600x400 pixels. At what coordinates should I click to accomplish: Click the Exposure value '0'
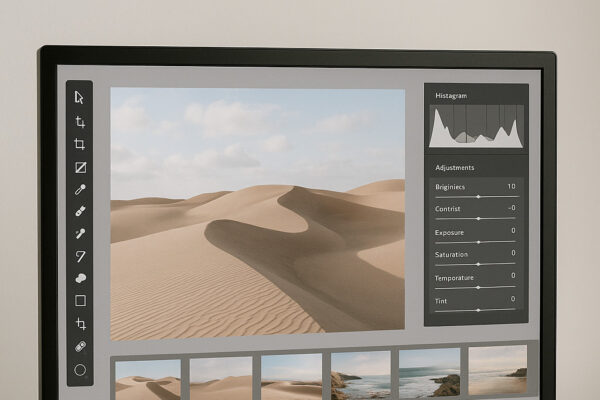pos(513,230)
